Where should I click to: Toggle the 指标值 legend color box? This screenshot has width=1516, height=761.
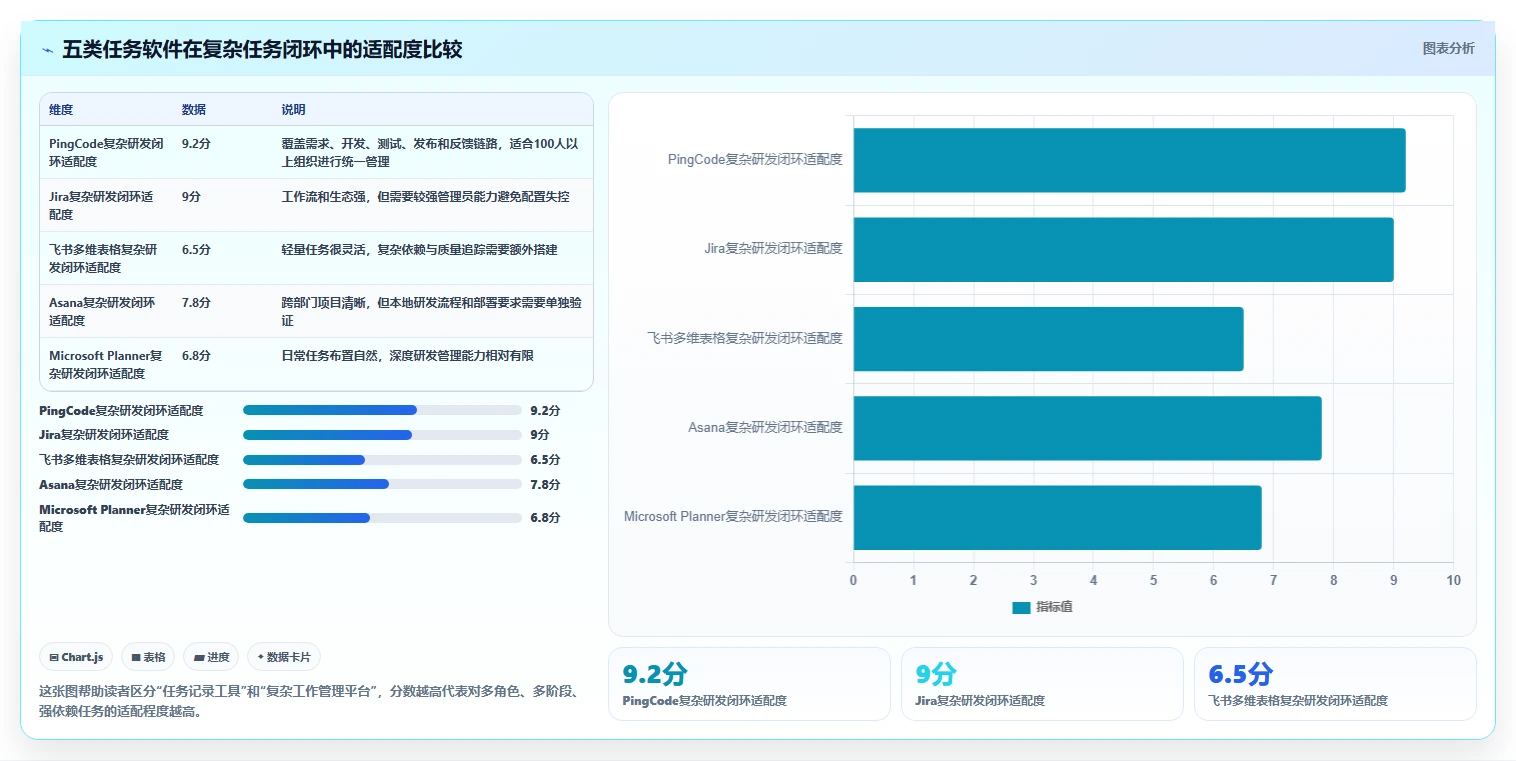[x=1021, y=607]
